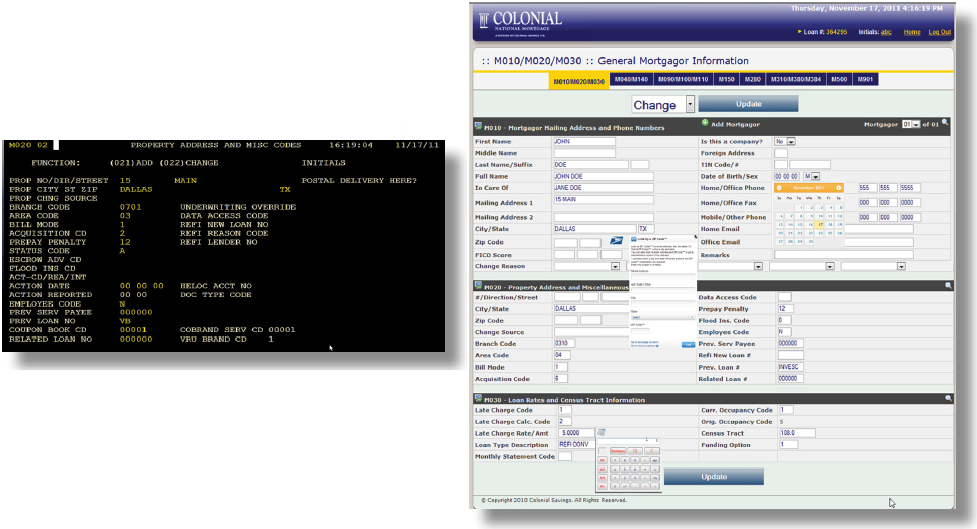Click the Colonial National Mortgage logo
977x529 pixels.
[x=521, y=23]
